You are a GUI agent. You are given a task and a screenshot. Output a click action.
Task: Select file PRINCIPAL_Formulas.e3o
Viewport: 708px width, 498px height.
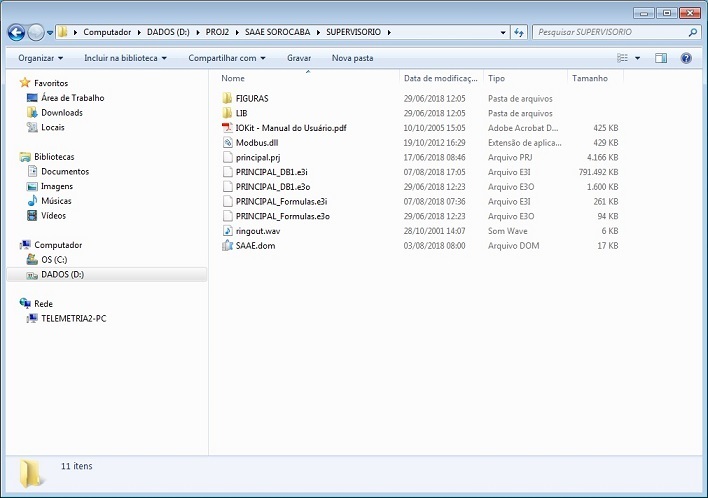[283, 216]
